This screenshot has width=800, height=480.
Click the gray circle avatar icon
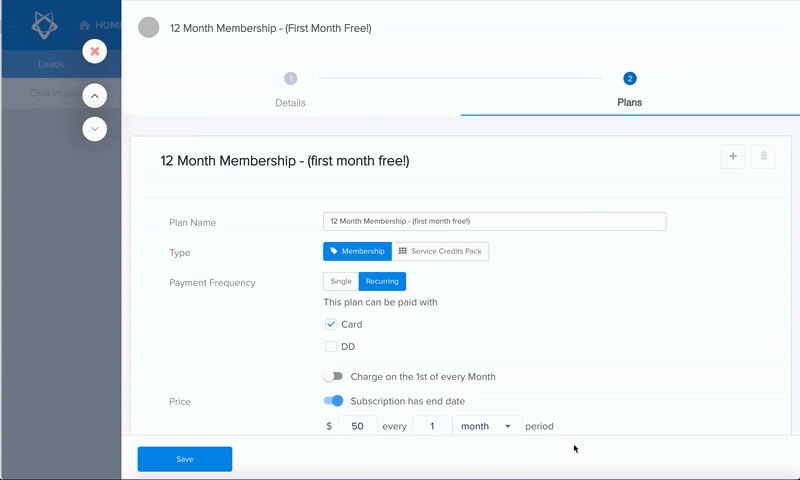click(x=148, y=28)
